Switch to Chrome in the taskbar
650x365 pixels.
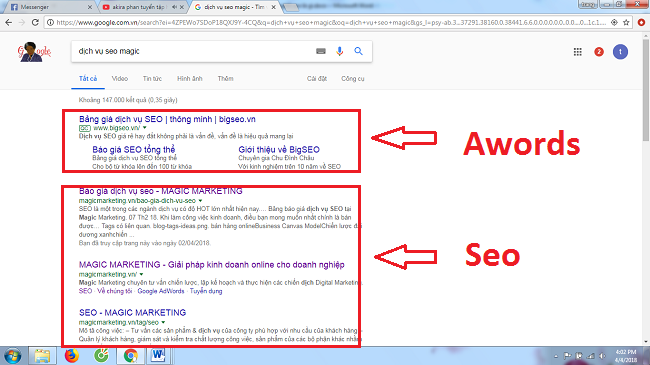131,356
